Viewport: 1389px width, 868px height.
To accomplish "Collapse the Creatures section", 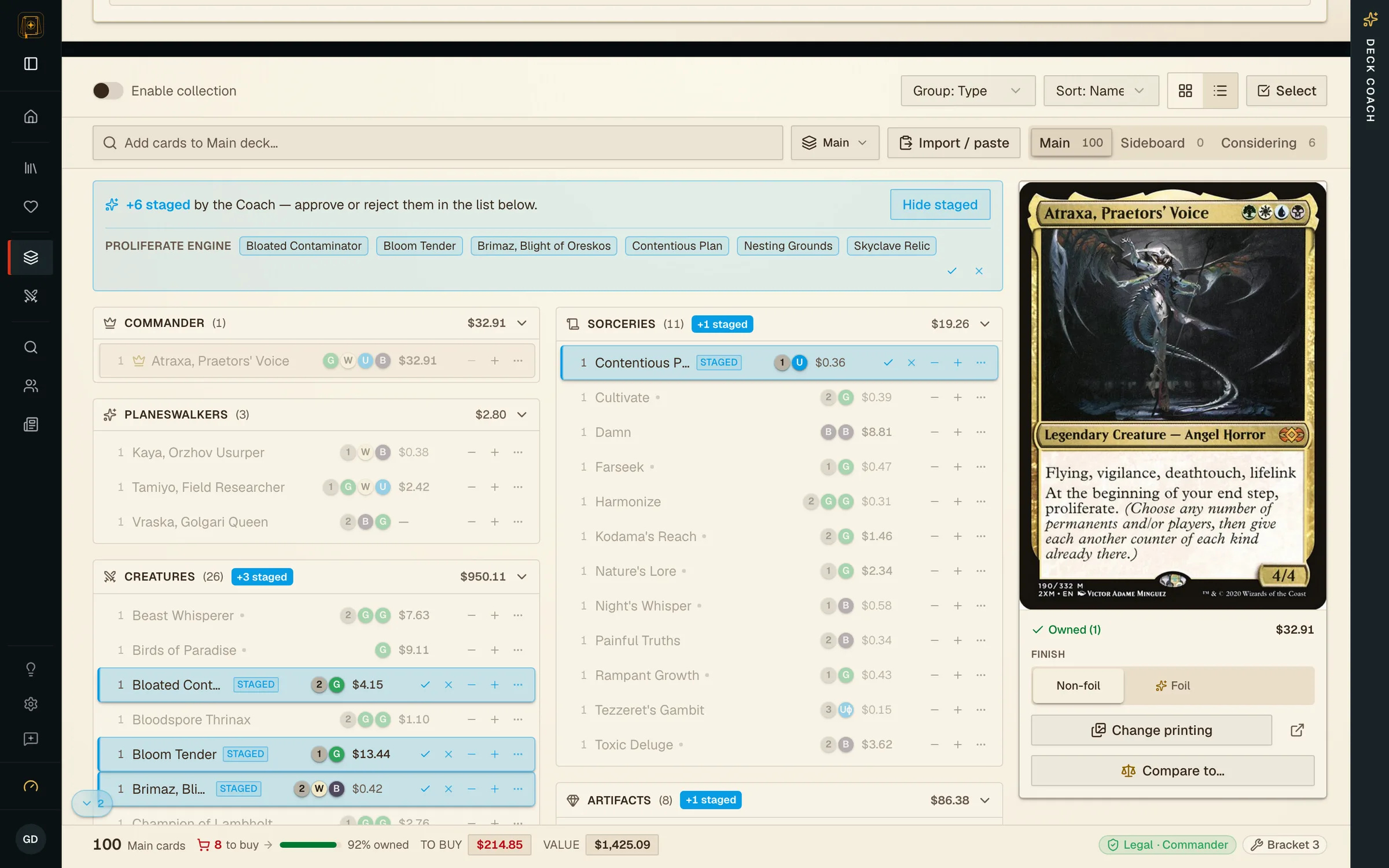I will point(522,577).
